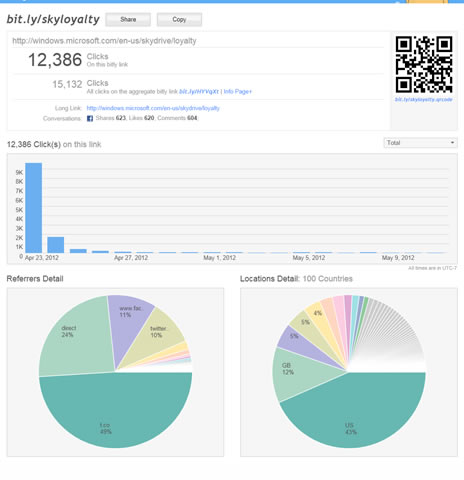Open the Long Link windows.microsoft.com URL
The image size is (464, 480).
click(153, 108)
